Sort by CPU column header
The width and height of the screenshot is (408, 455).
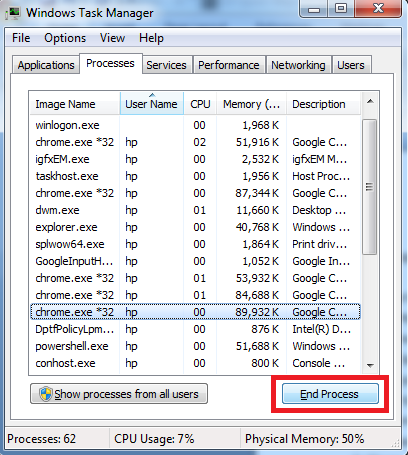pyautogui.click(x=200, y=104)
